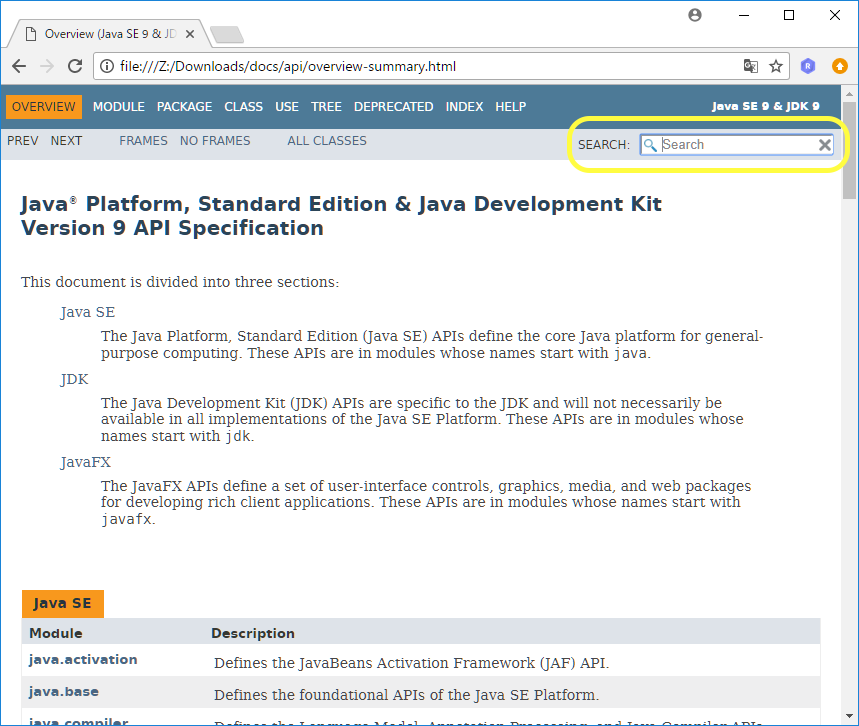Jump to the JavaFX section link

85,462
